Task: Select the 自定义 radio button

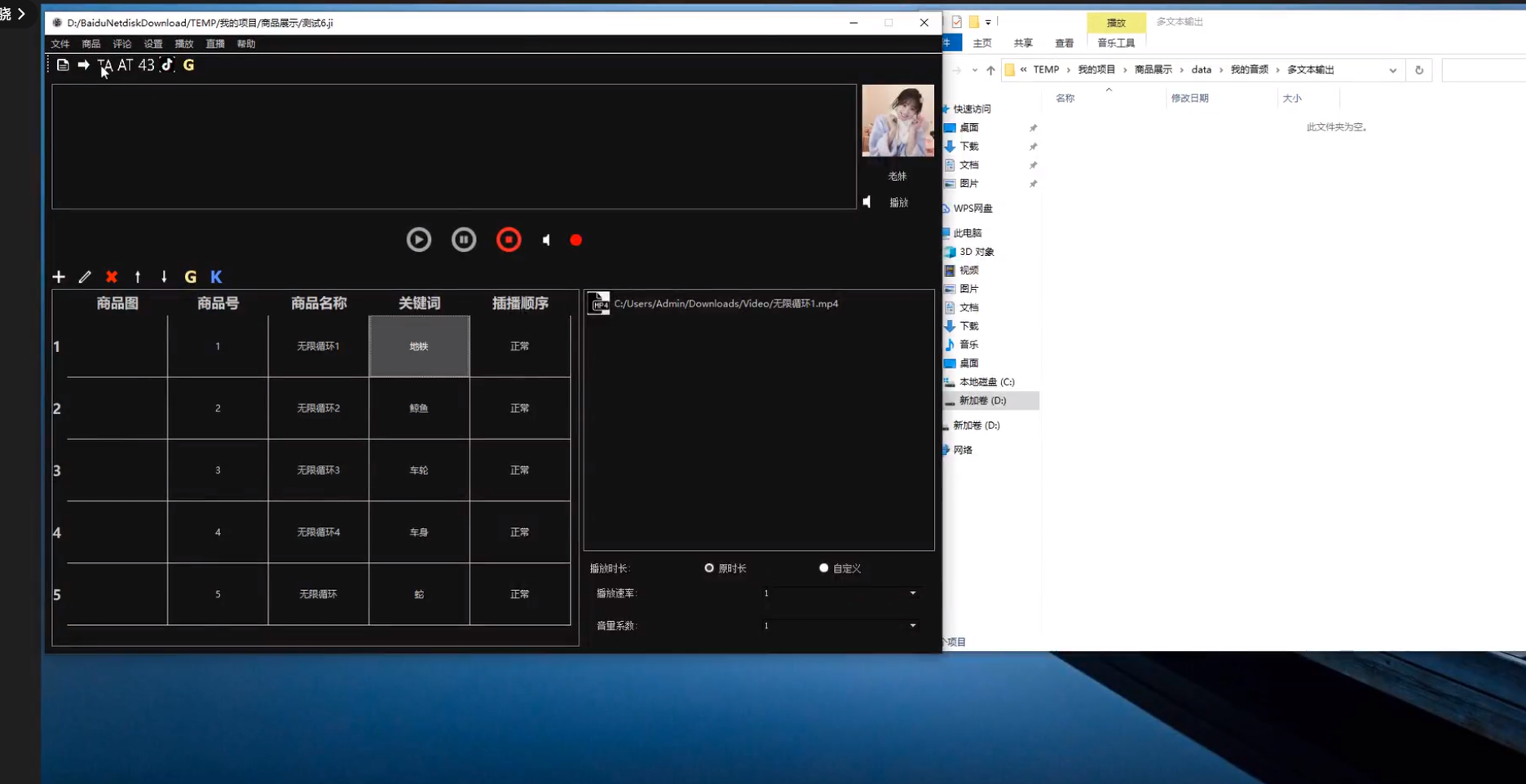Action: [x=823, y=568]
